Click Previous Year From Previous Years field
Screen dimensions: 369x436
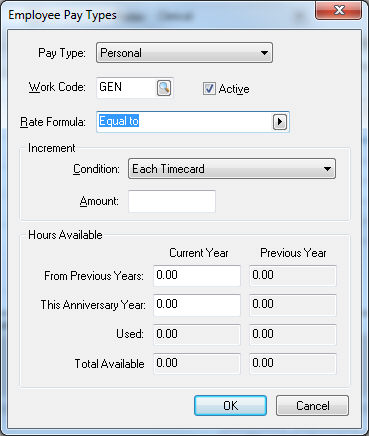tap(293, 276)
